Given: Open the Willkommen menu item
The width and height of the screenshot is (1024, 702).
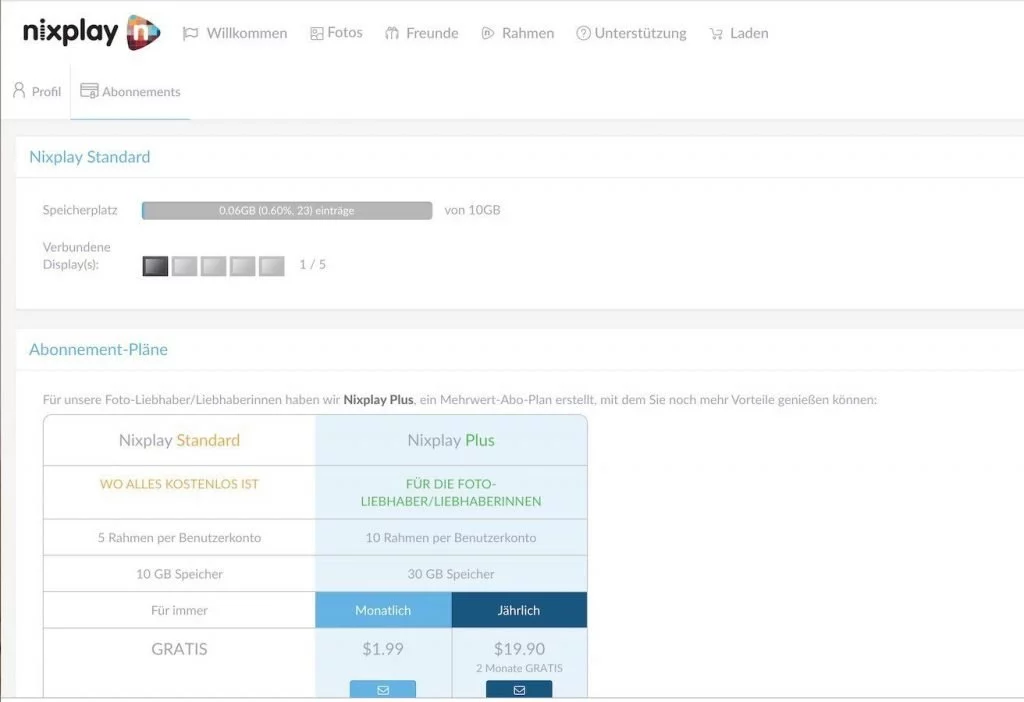Looking at the screenshot, I should (x=235, y=33).
